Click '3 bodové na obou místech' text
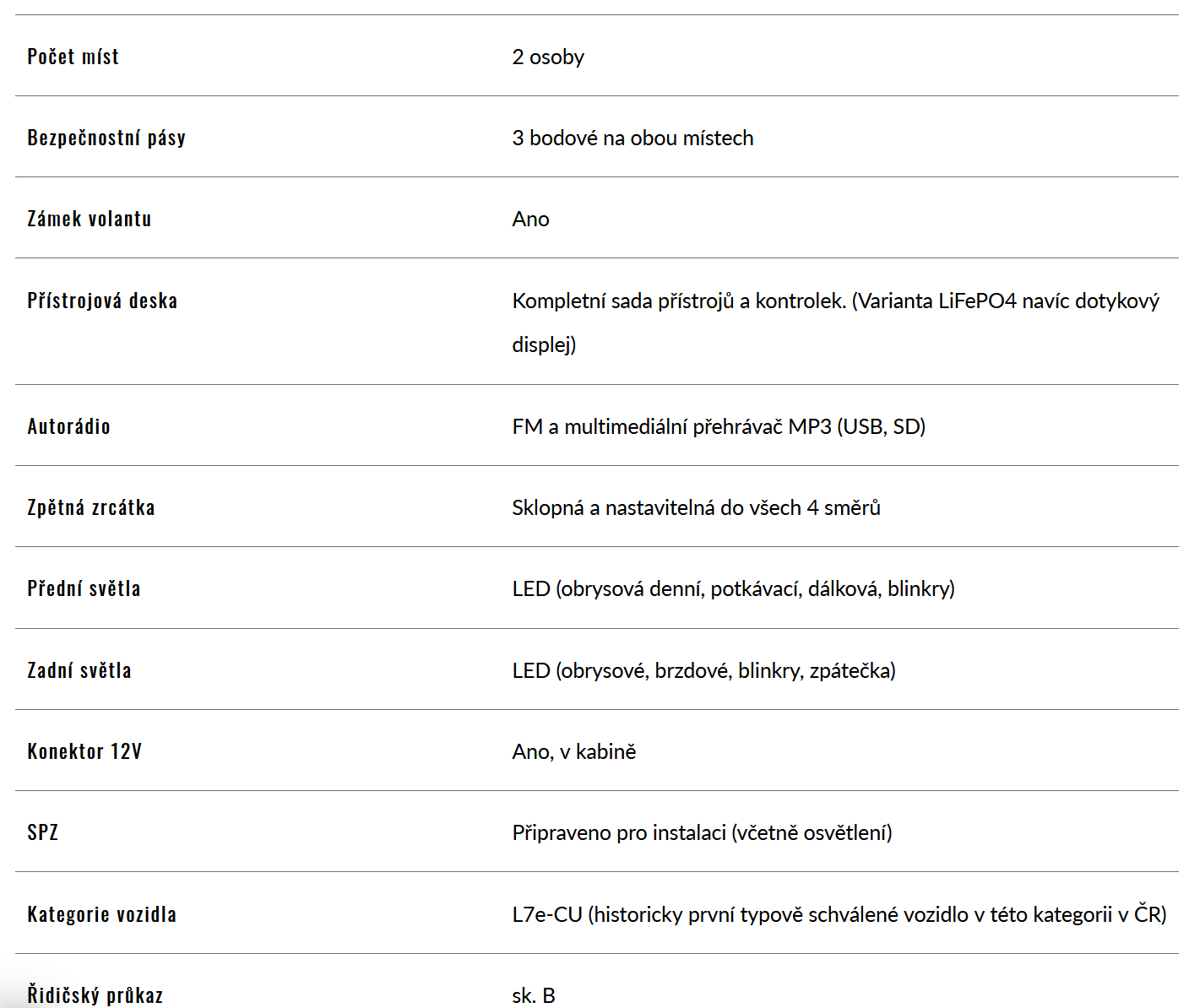Screen dimensions: 1189x1008 point(633,138)
